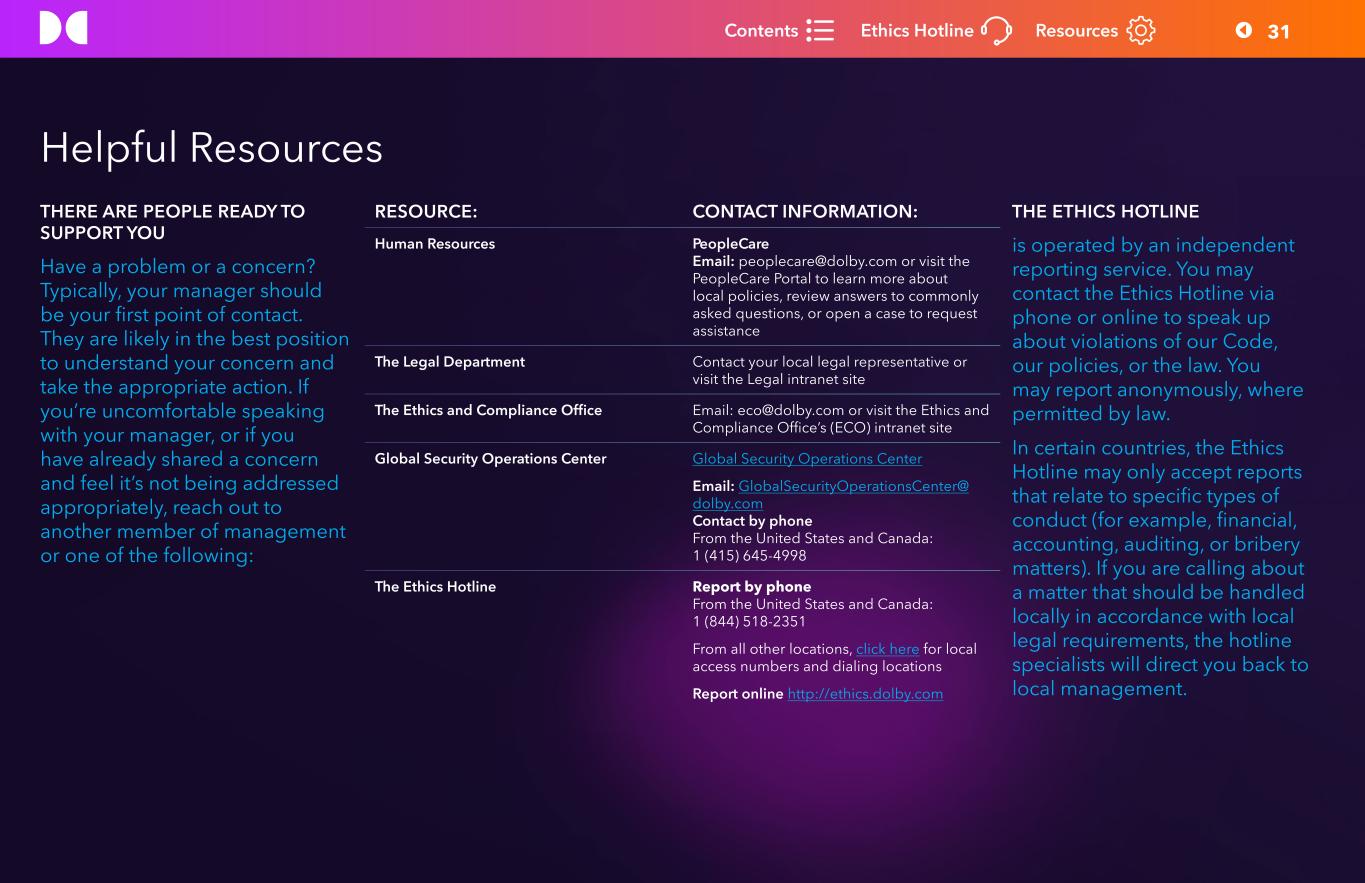Screen dimensions: 1365x883
Task: Select the Contents label in top navigation
Action: 760,31
